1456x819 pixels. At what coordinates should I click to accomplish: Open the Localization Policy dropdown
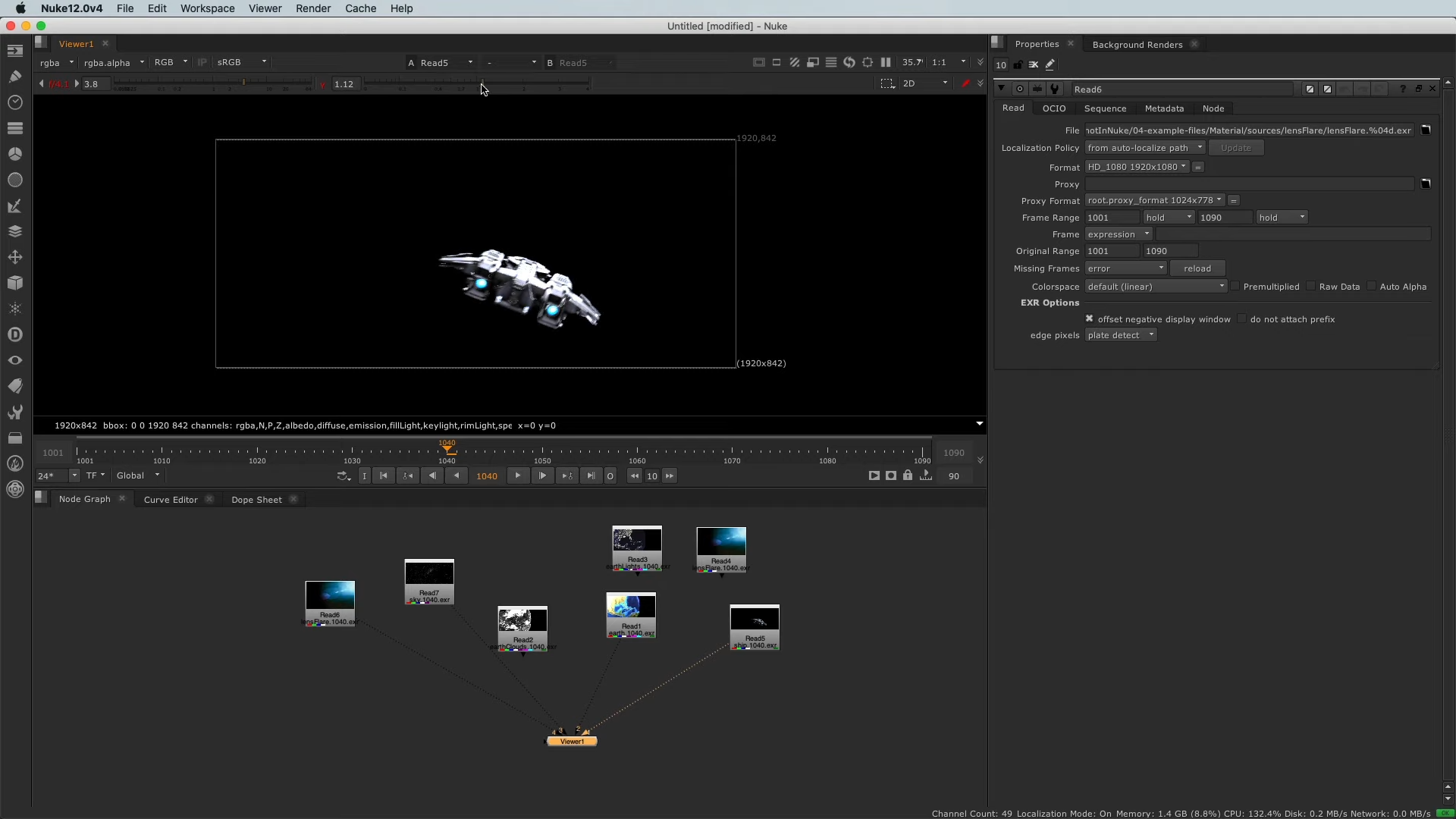point(1145,148)
